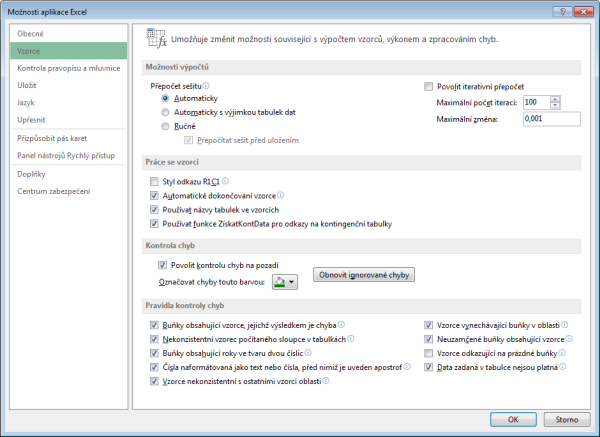Click info icon after Buňky obsahující roky ve tvaru dvou číslic
Screen dimensions: 600x437
pyautogui.click(x=308, y=352)
